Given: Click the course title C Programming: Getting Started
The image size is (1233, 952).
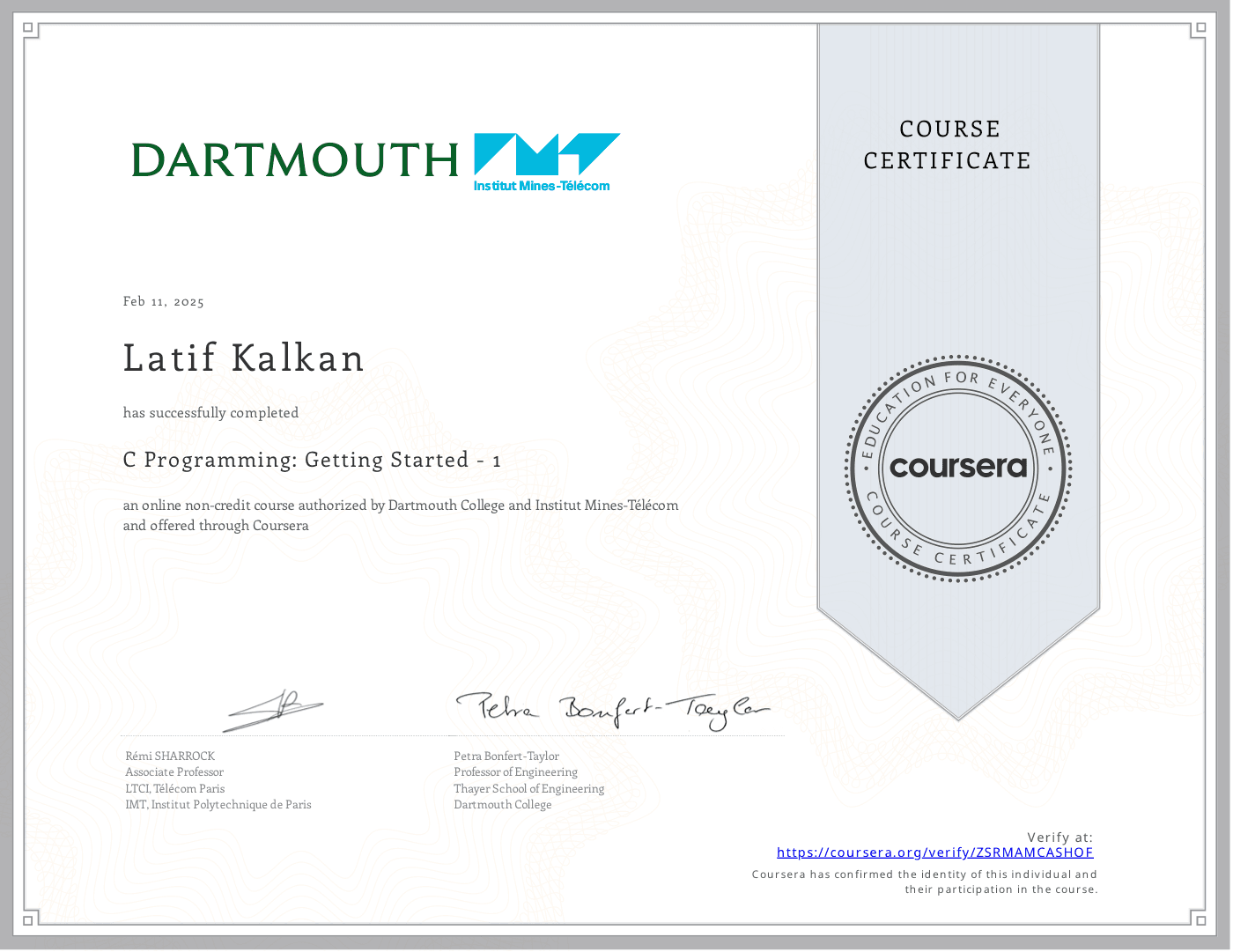Looking at the screenshot, I should pyautogui.click(x=313, y=460).
